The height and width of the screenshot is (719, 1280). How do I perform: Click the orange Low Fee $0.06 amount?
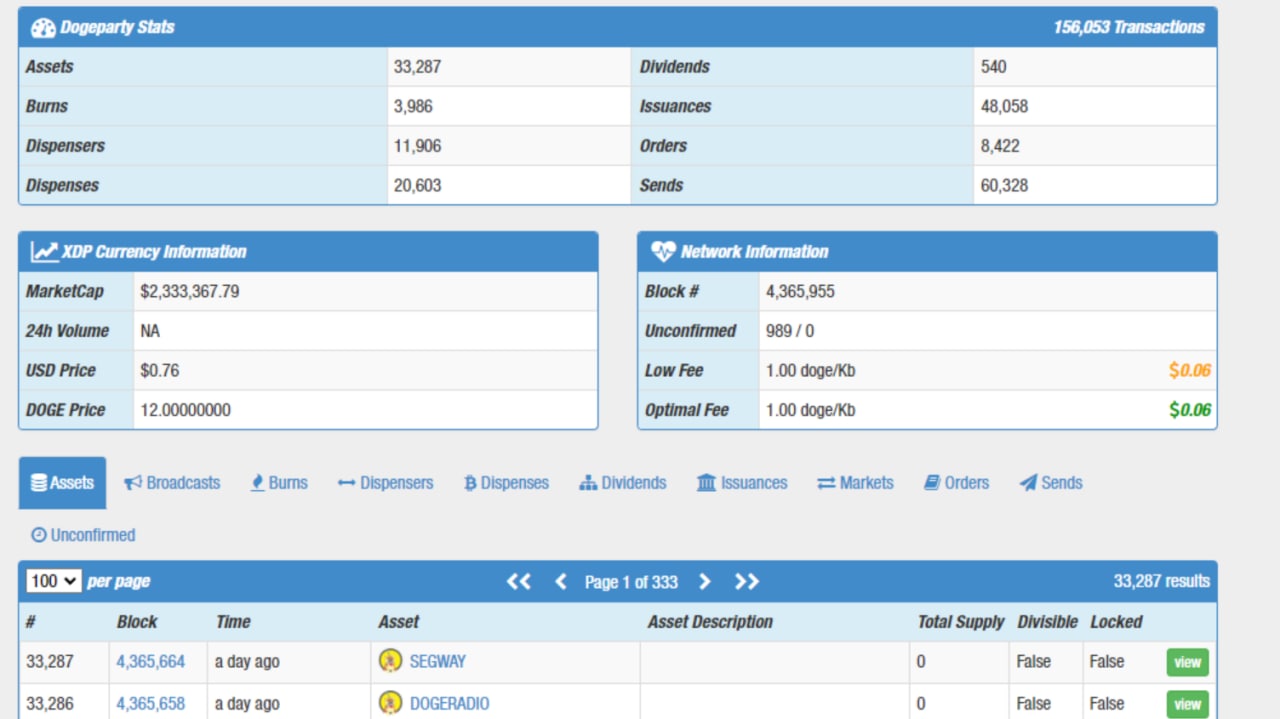(x=1189, y=371)
